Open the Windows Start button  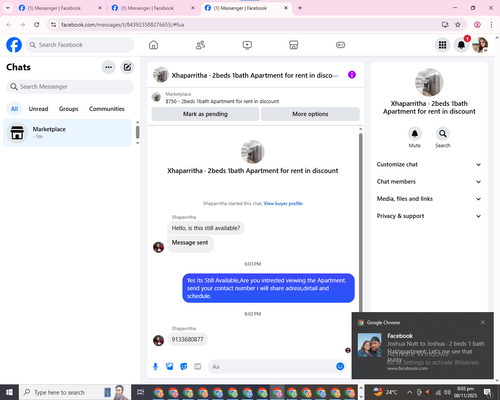pyautogui.click(x=9, y=392)
